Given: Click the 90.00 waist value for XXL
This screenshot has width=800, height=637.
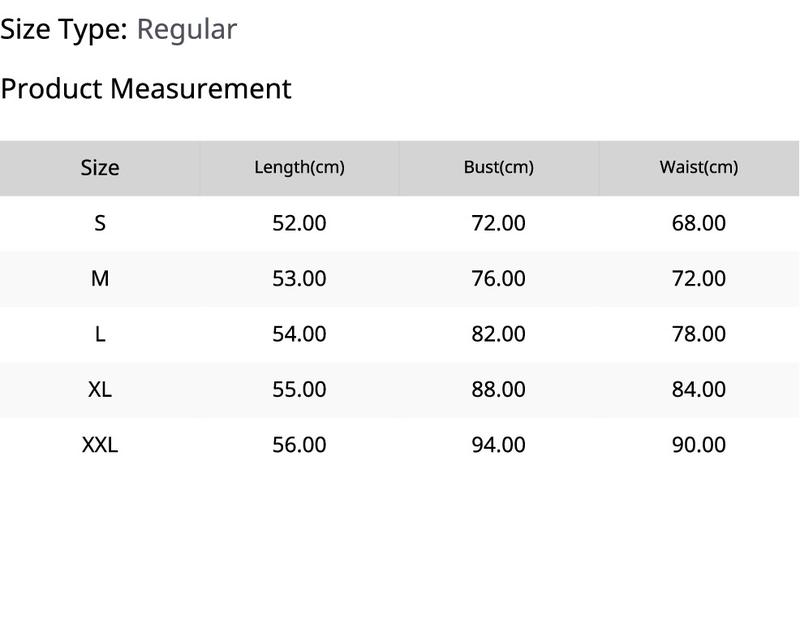Looking at the screenshot, I should 698,445.
